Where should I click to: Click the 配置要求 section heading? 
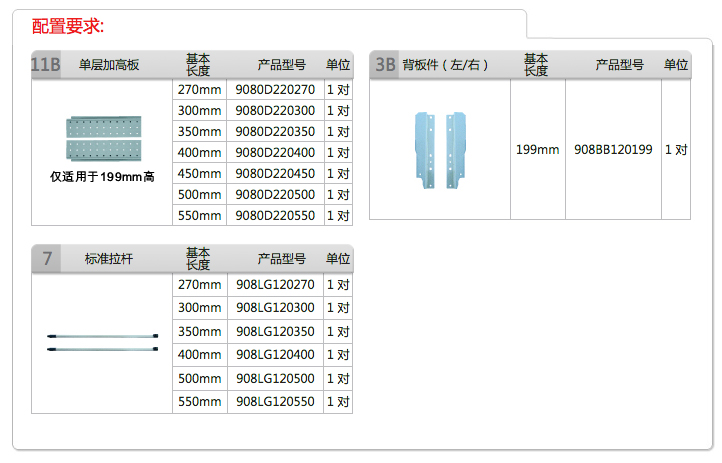pyautogui.click(x=67, y=25)
